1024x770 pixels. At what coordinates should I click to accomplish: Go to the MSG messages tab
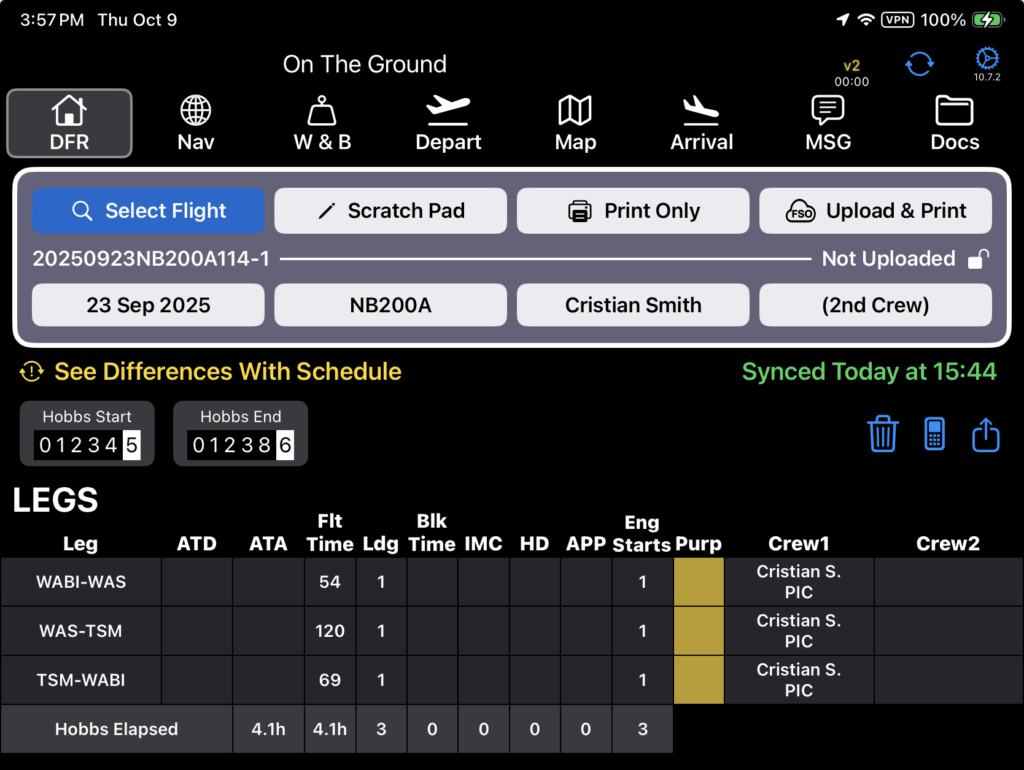point(828,123)
